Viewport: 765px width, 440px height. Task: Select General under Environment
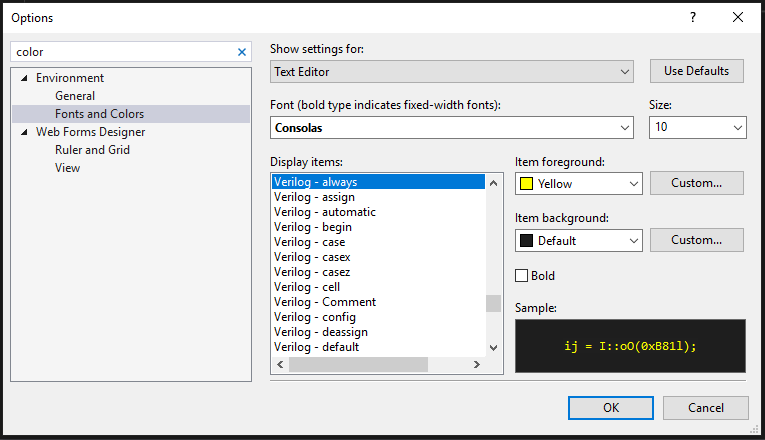click(75, 96)
